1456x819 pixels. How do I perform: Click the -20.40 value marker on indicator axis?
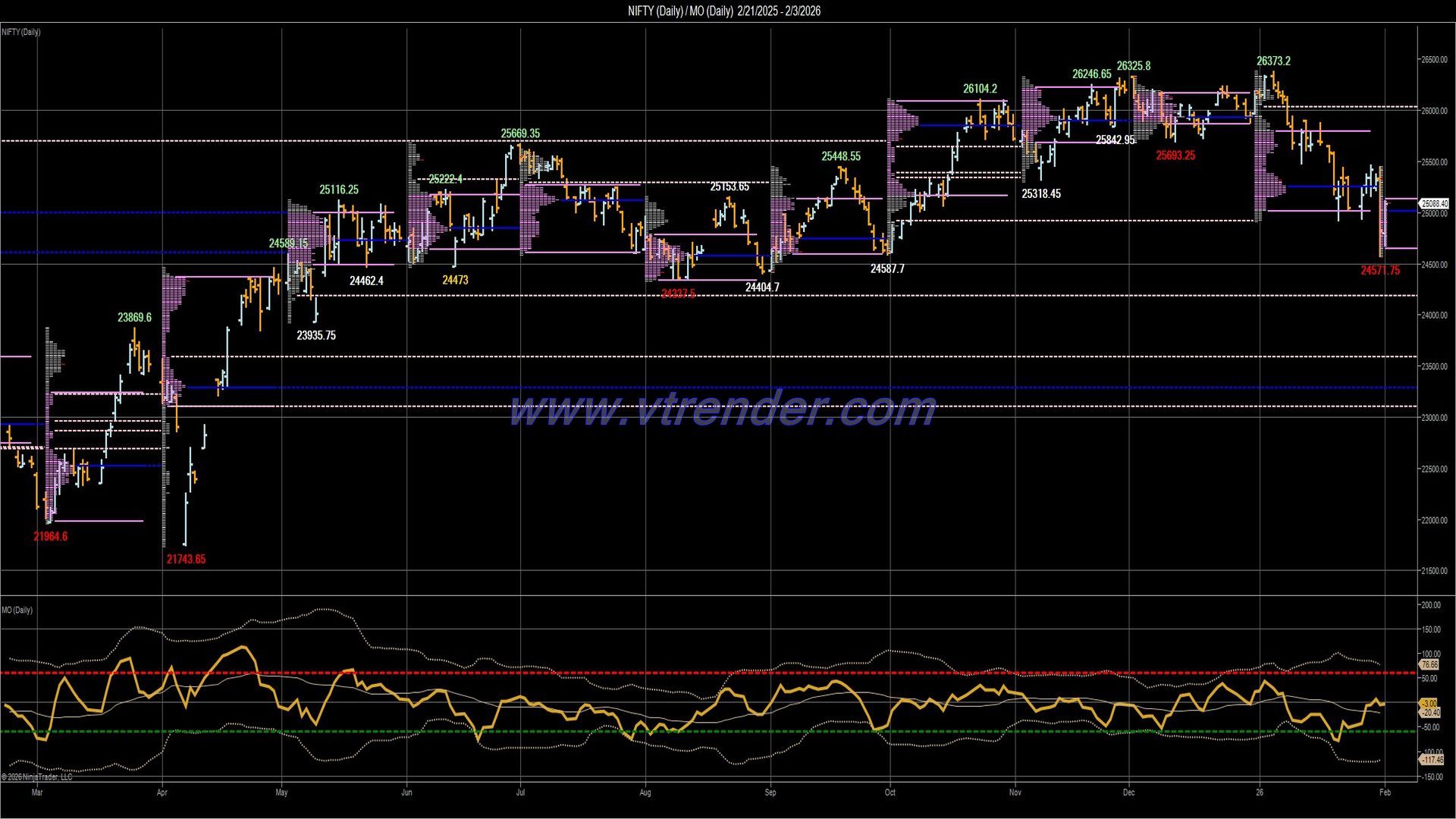(x=1429, y=713)
